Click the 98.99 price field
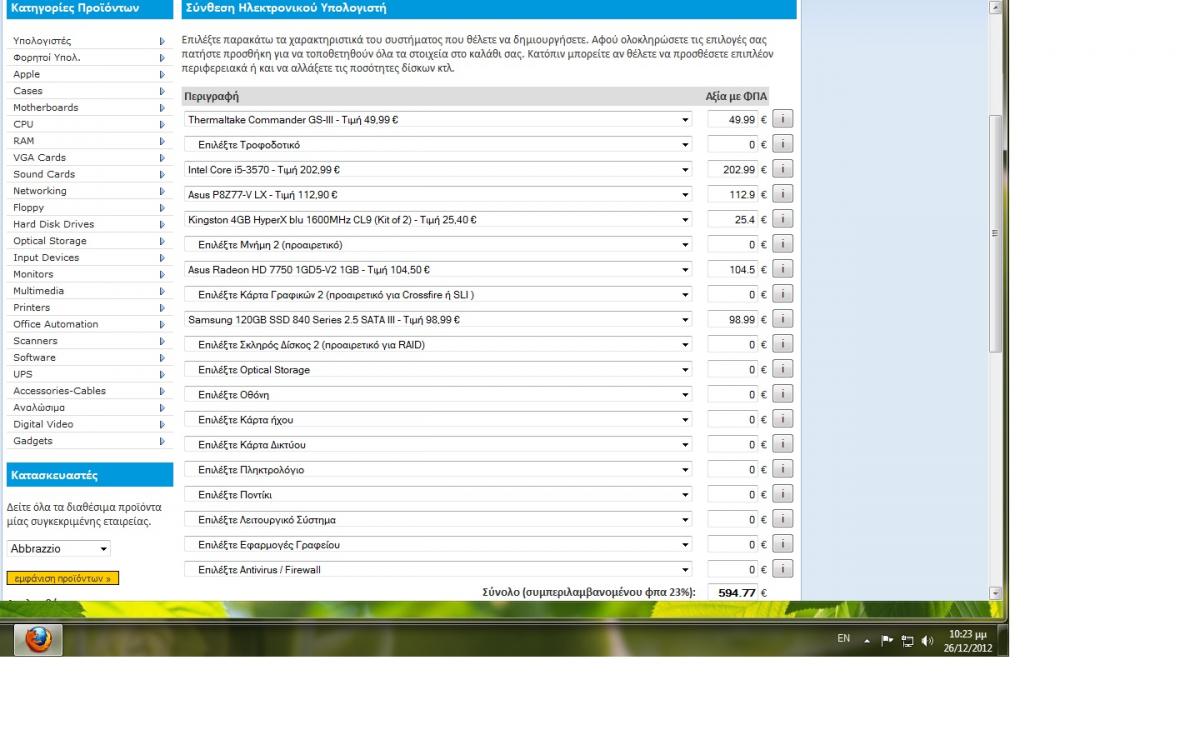This screenshot has height=750, width=1200. click(732, 320)
